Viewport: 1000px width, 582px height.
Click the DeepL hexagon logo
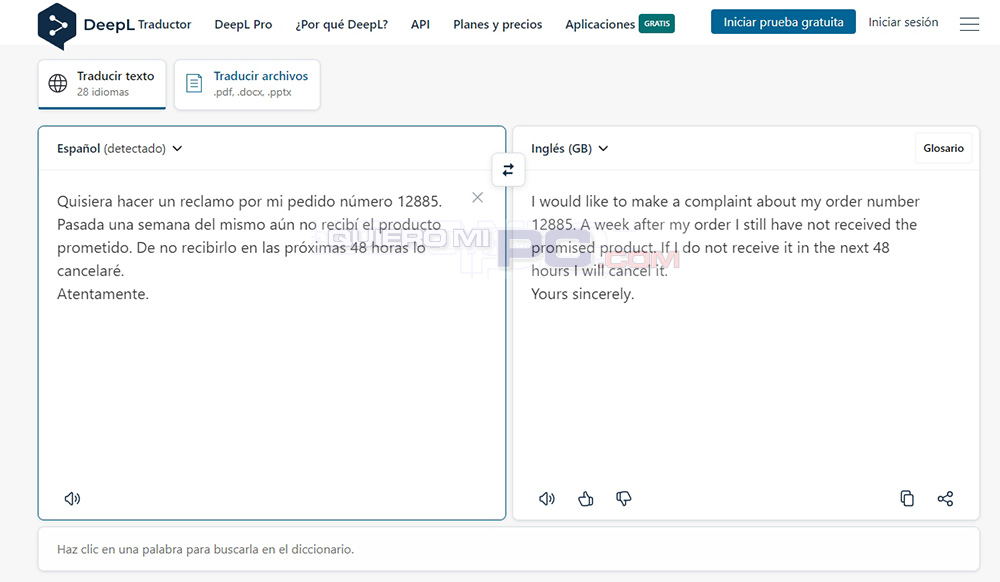click(57, 26)
